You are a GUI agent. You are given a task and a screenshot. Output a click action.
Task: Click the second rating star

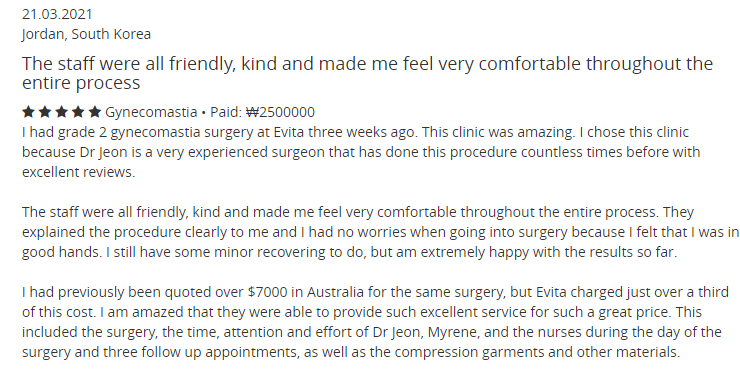tap(45, 112)
